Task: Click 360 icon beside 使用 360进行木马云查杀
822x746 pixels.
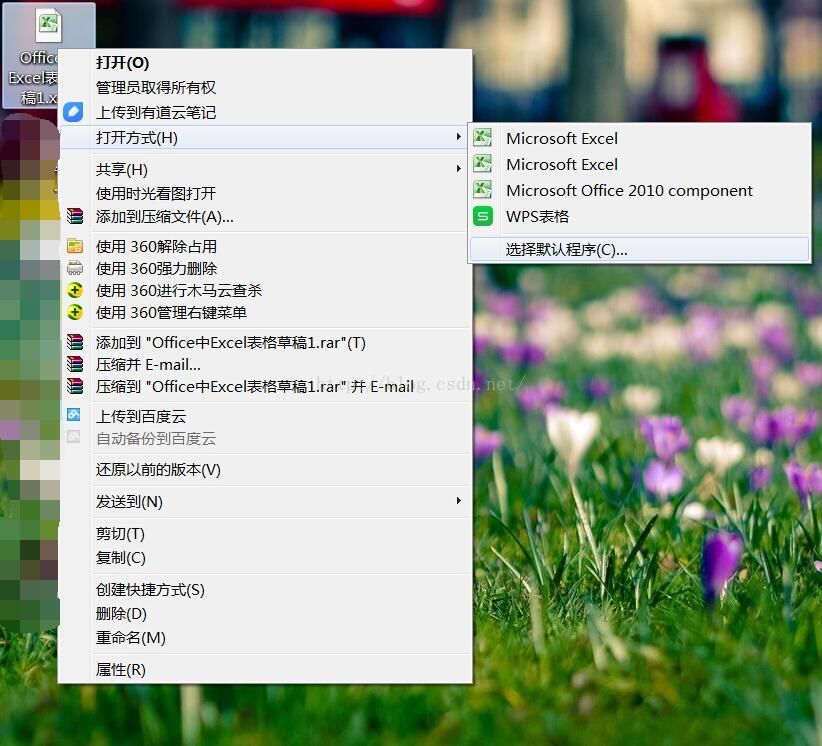Action: [75, 290]
